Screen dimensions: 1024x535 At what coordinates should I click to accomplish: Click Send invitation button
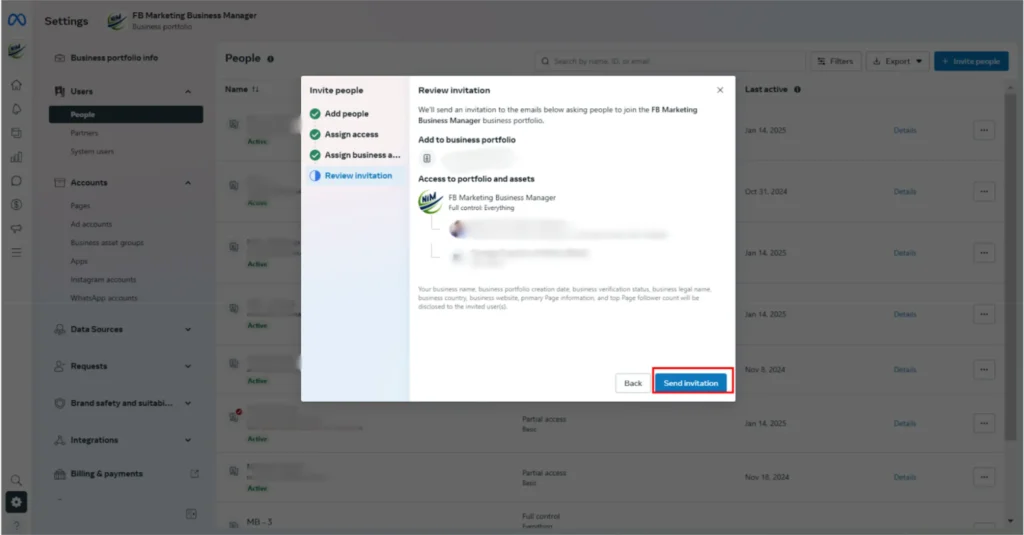691,383
